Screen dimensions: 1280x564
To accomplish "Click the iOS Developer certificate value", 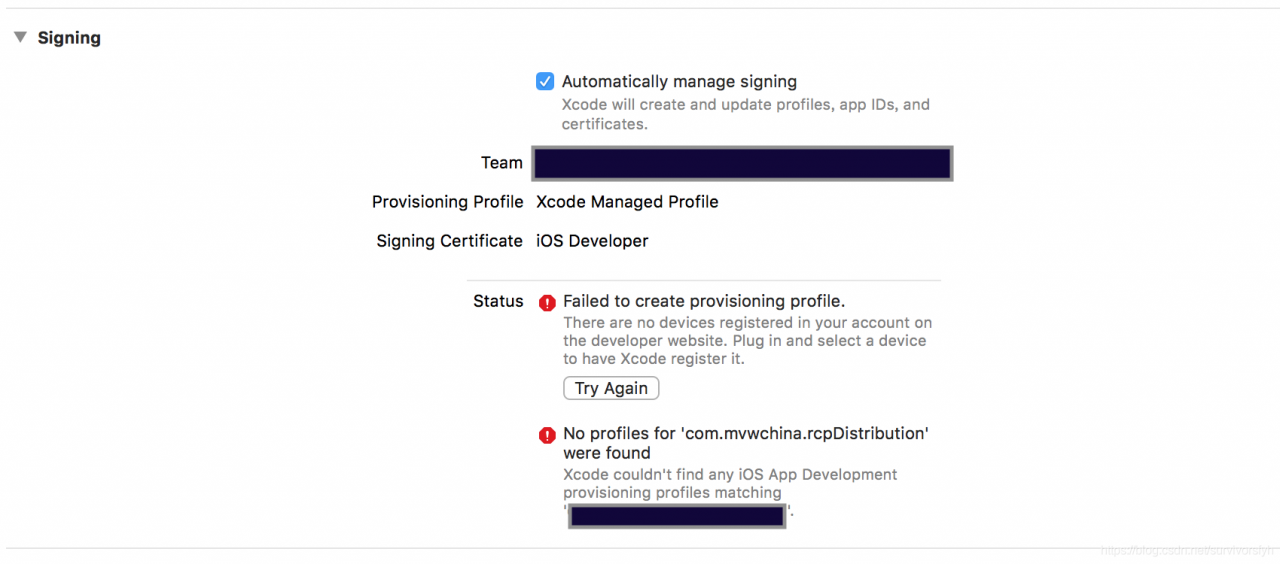I will (592, 241).
